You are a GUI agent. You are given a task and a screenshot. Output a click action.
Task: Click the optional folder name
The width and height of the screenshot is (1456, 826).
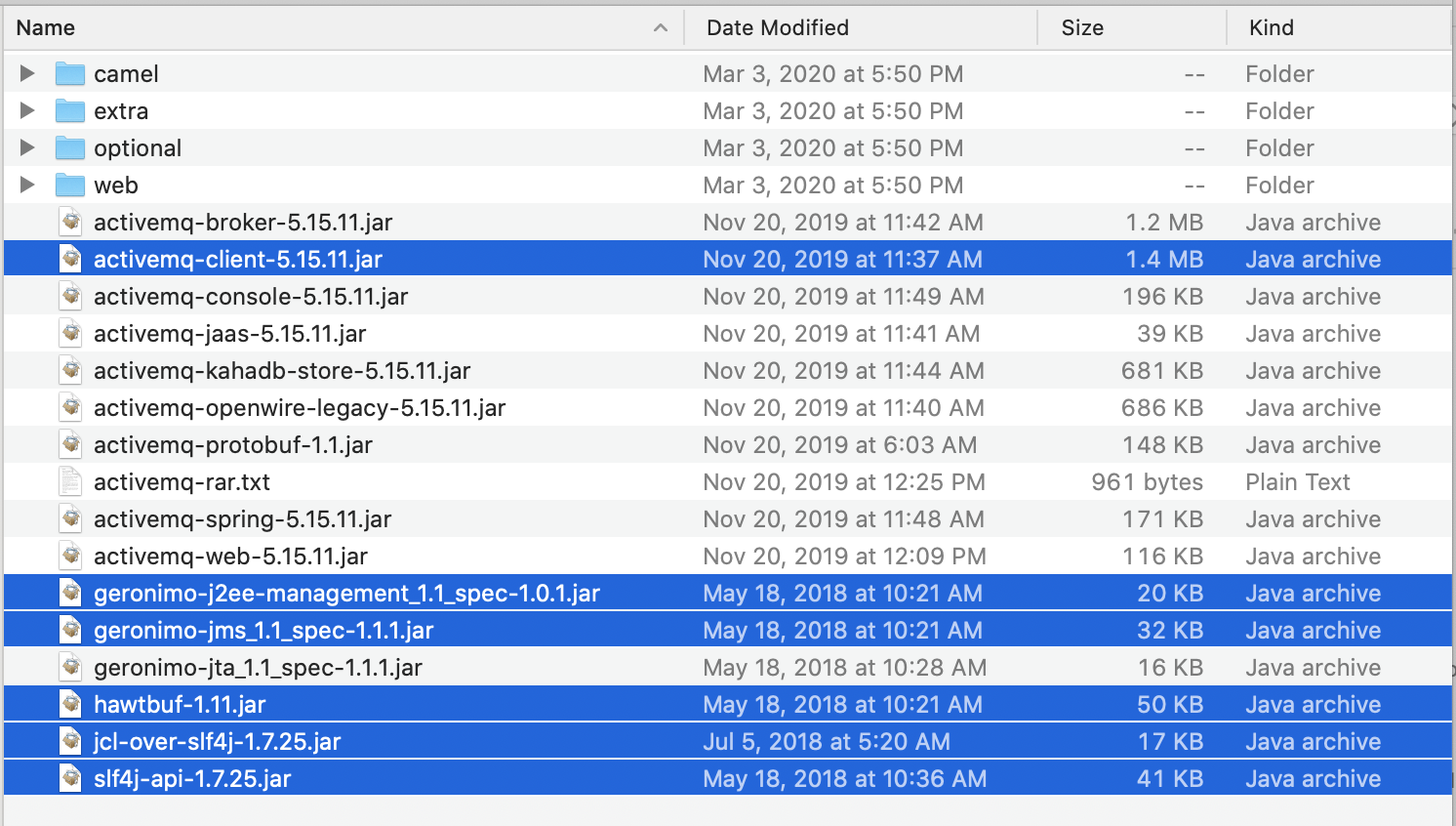[x=138, y=148]
